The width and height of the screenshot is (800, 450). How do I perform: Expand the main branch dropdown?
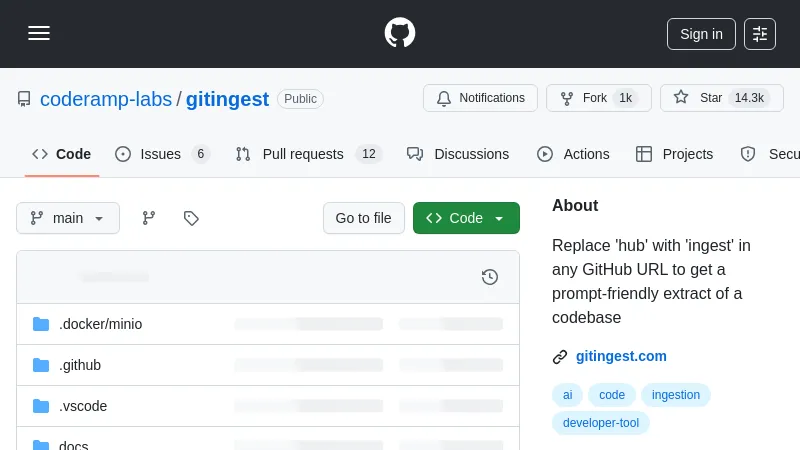tap(68, 218)
